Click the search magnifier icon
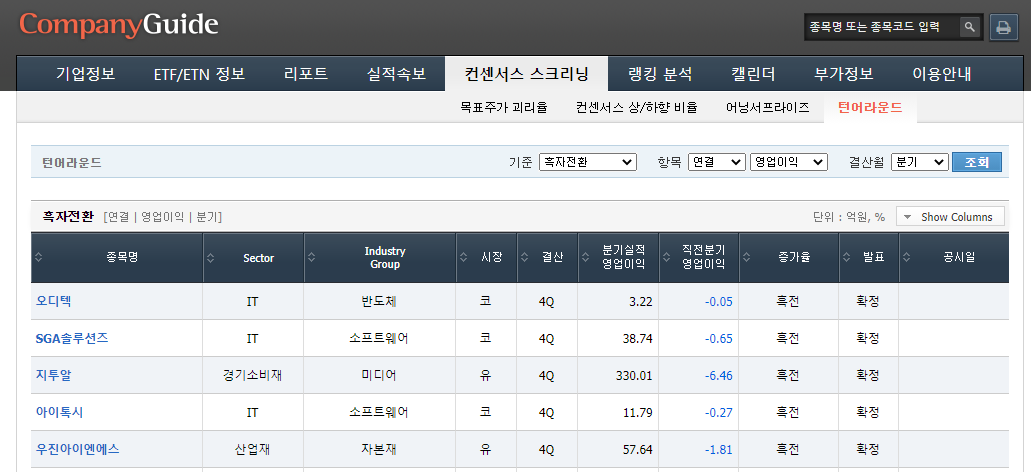This screenshot has height=472, width=1031. (969, 27)
